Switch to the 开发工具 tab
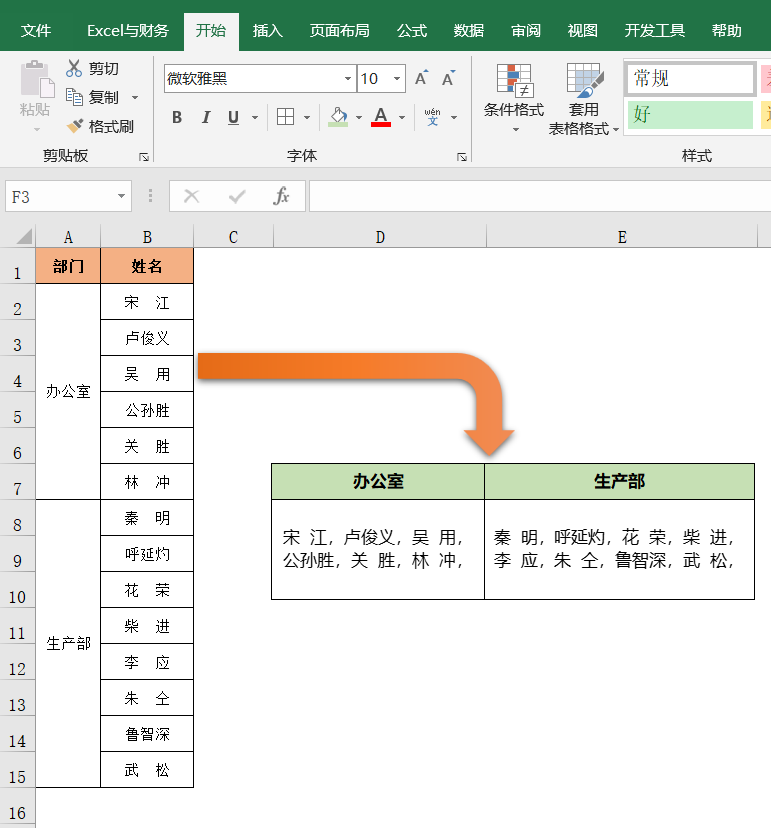The height and width of the screenshot is (828, 771). [x=655, y=31]
